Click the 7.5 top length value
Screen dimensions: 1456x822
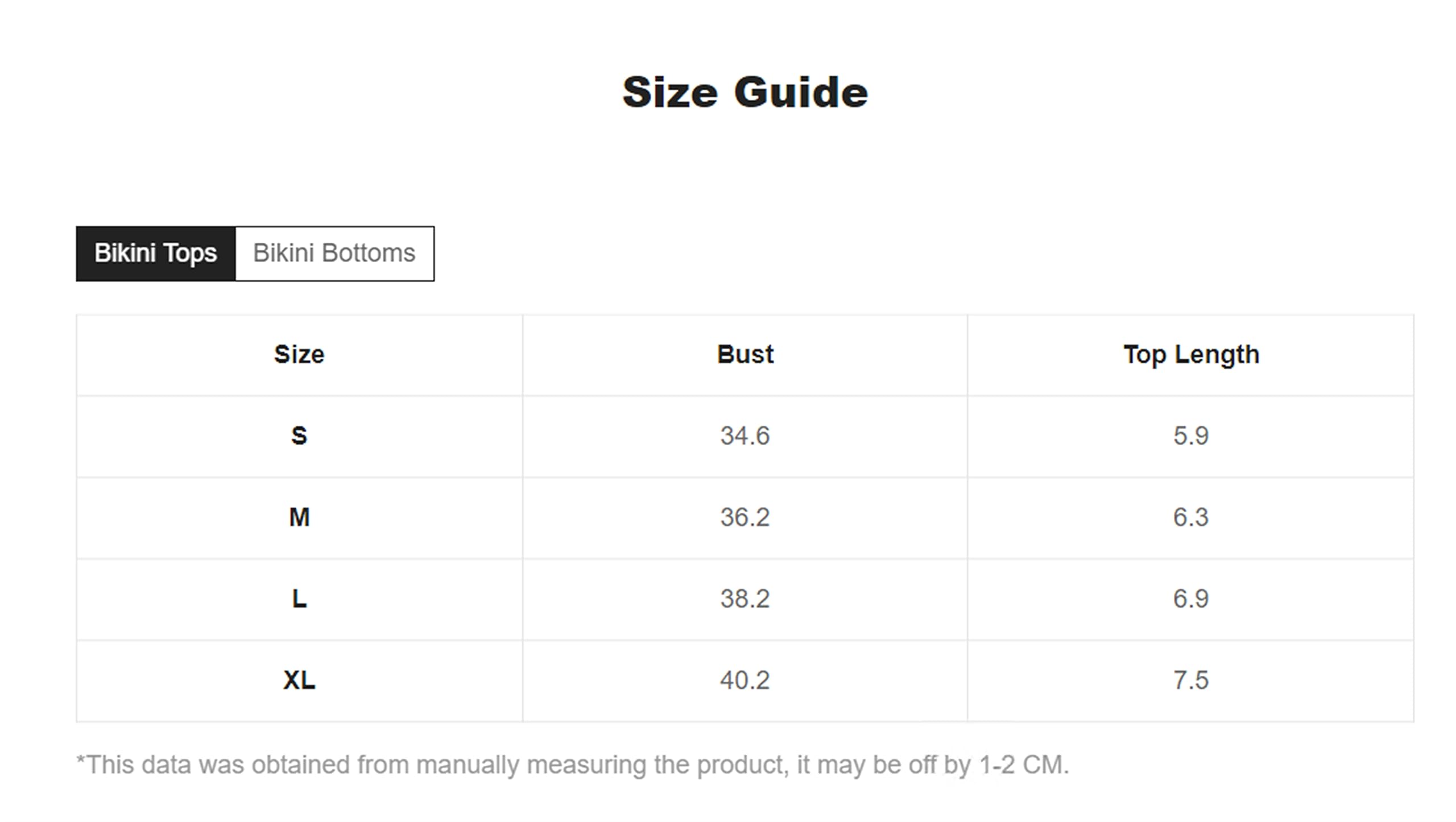click(x=1191, y=680)
